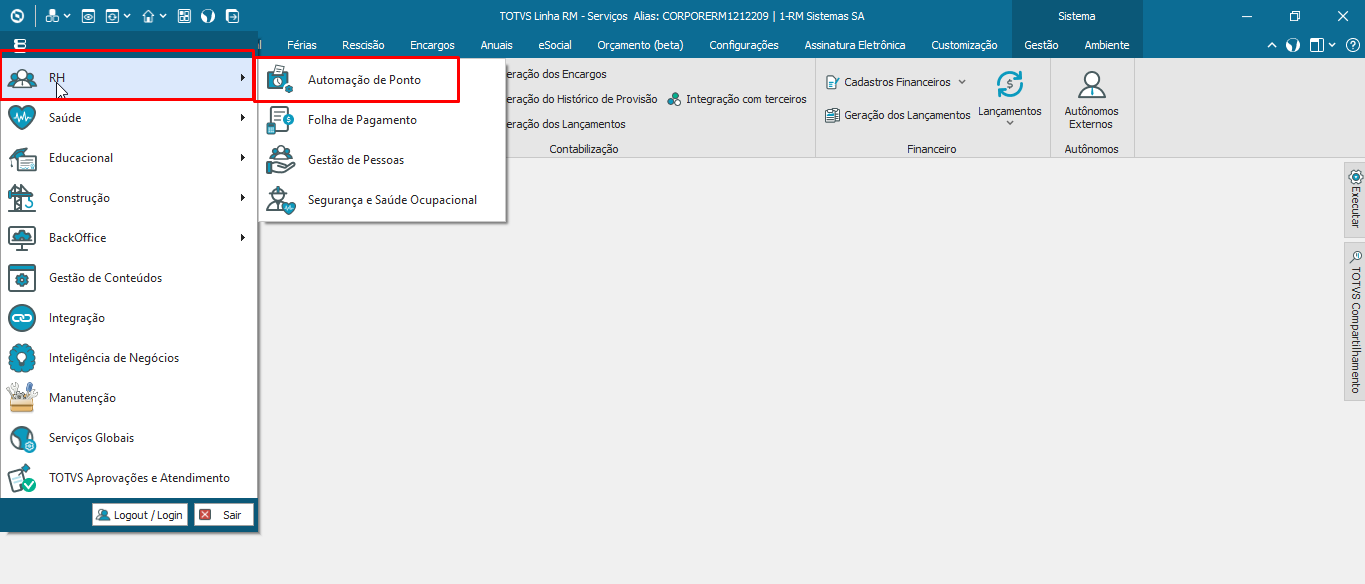
Task: Click the Serviços Globais globe icon
Action: click(22, 438)
